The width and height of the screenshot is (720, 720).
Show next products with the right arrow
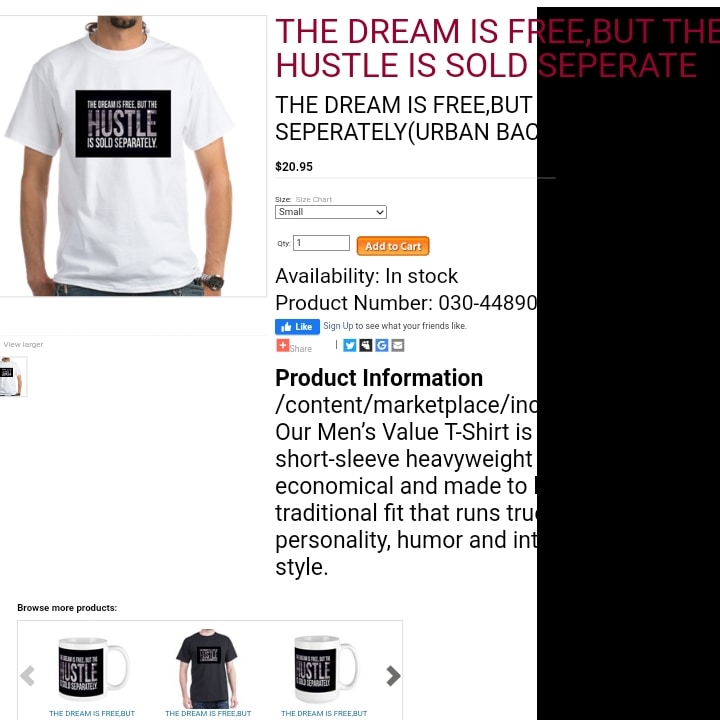393,675
